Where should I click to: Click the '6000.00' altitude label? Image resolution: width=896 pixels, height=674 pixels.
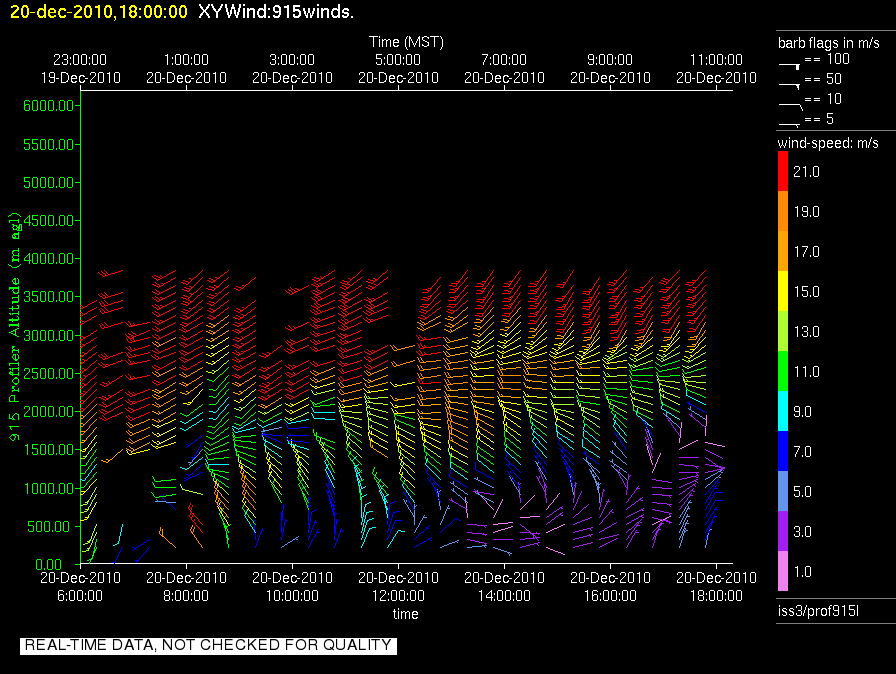point(48,106)
